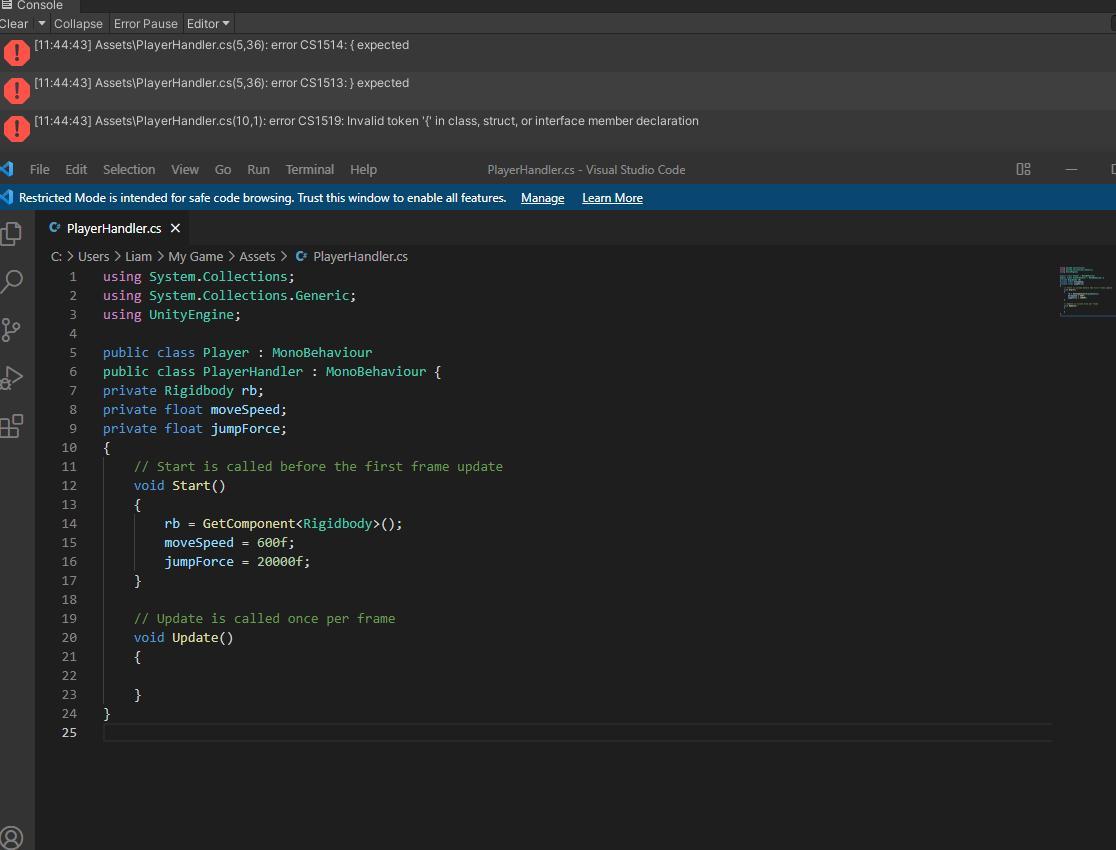This screenshot has width=1116, height=850.
Task: Open the Extensions view icon
Action: [12, 427]
